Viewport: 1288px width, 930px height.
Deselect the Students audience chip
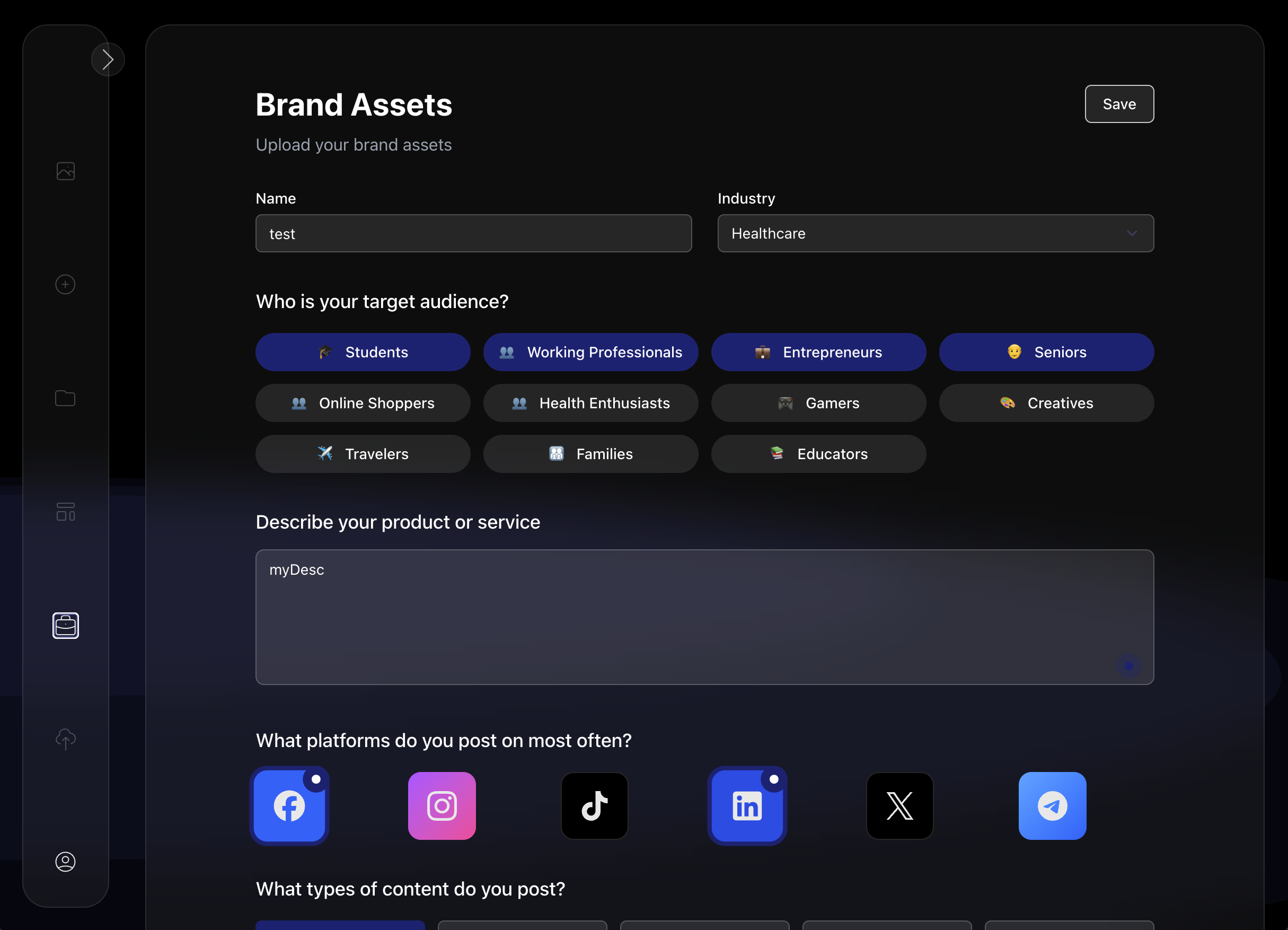[x=363, y=352]
